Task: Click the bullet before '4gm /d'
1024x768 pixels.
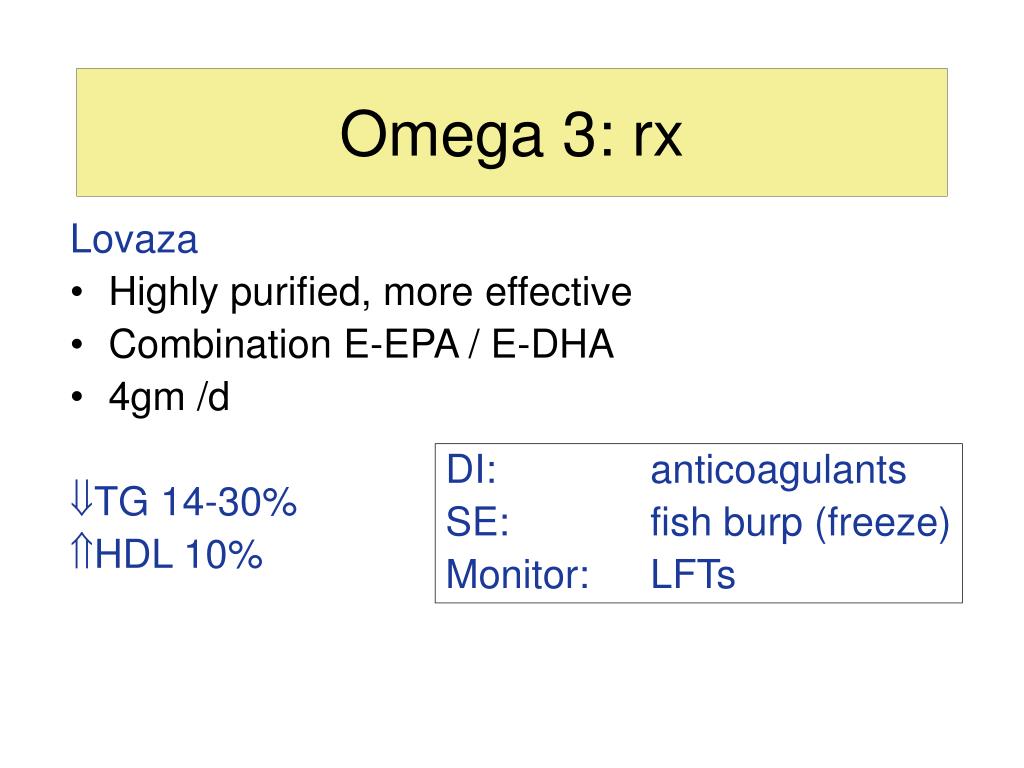Action: pyautogui.click(x=77, y=396)
